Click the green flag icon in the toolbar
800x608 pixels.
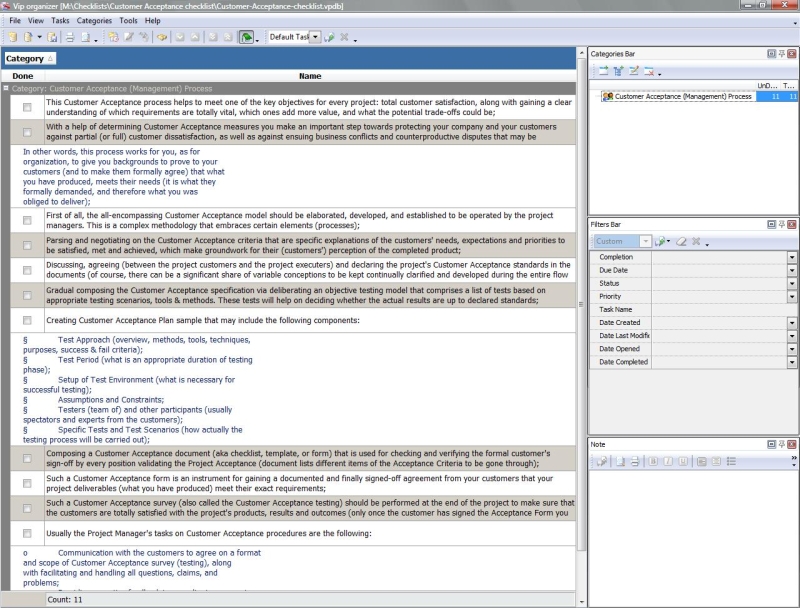tap(246, 37)
